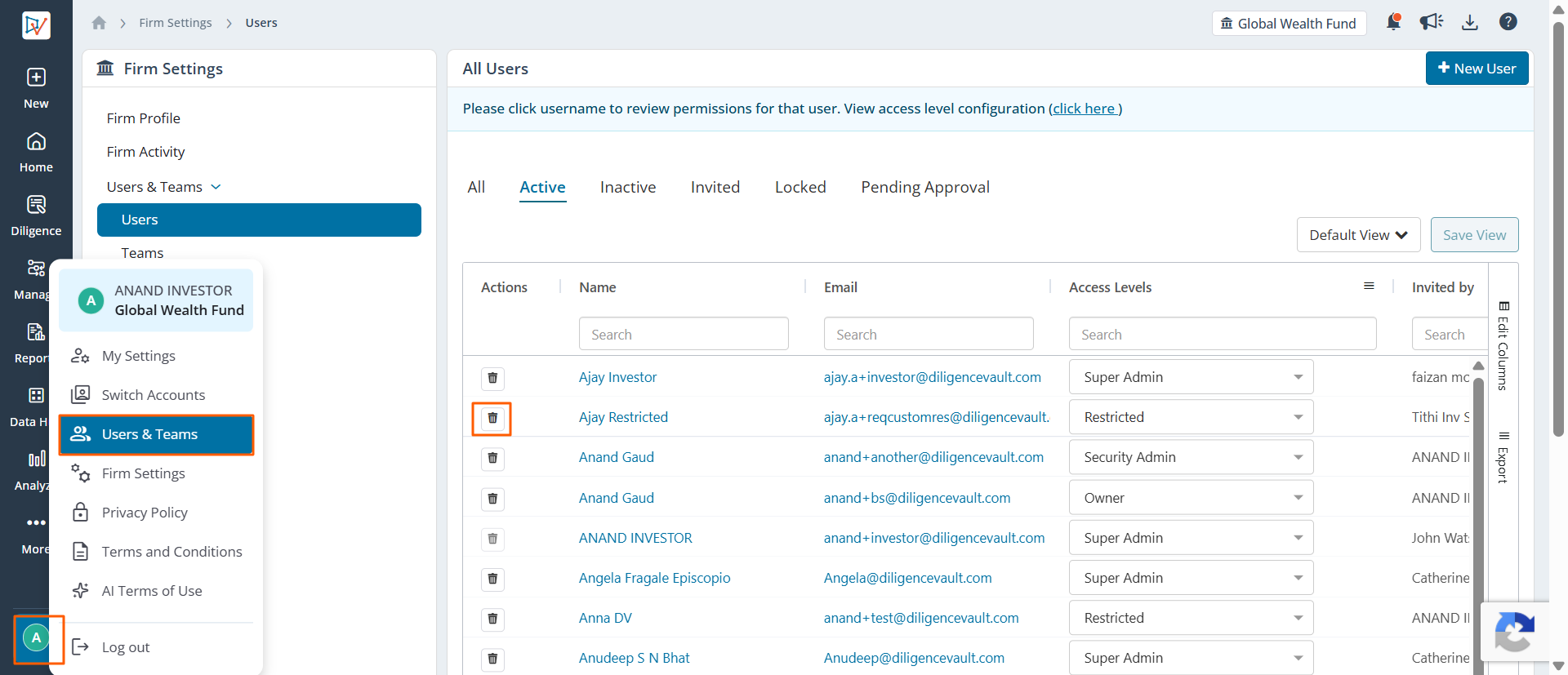Select My Settings in the profile menu
1568x675 pixels.
156,356
